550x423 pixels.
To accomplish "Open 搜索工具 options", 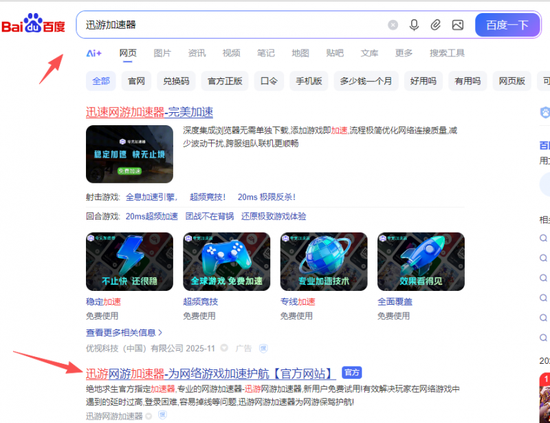I will 447,53.
